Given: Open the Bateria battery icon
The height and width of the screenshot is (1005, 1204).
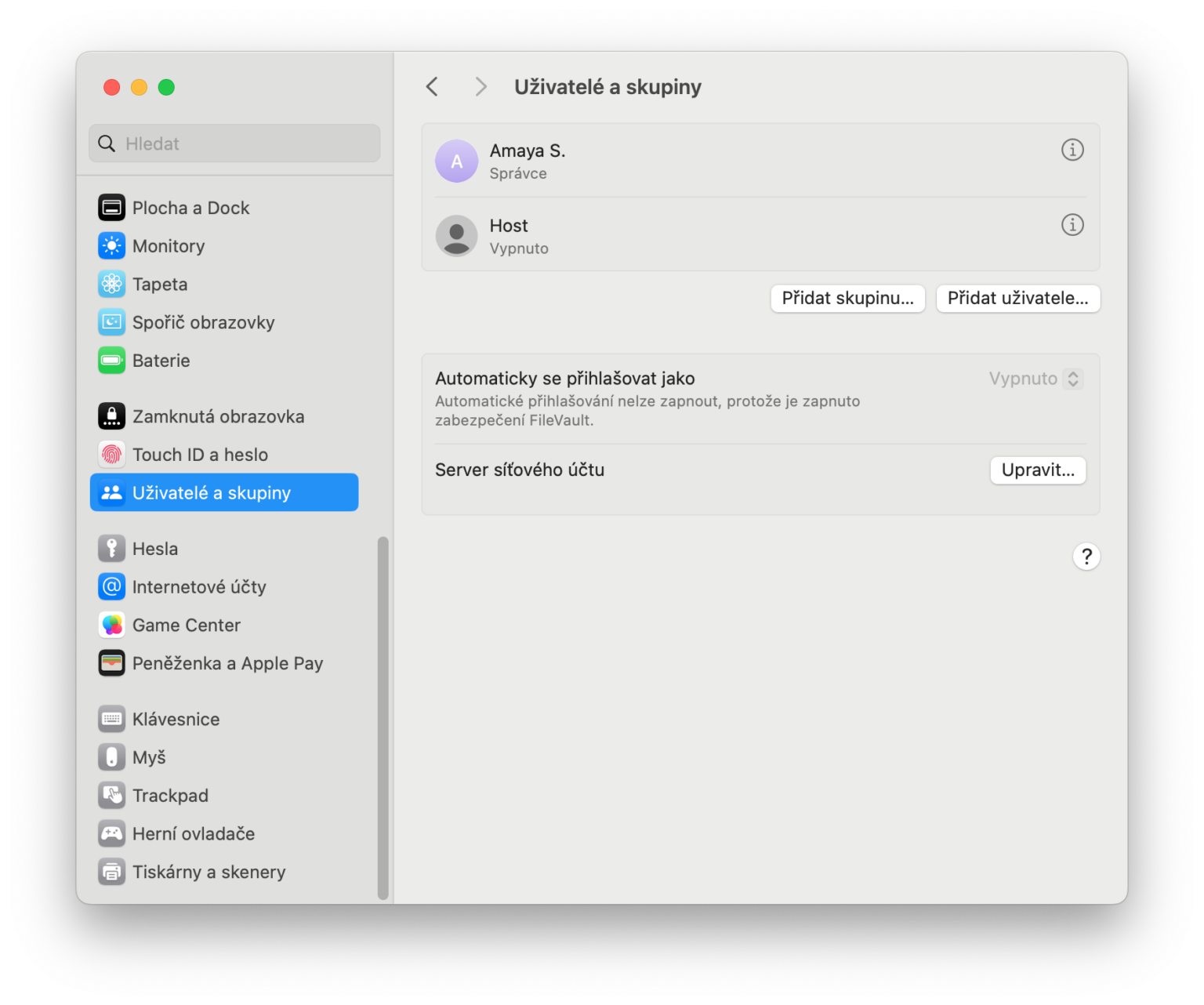Looking at the screenshot, I should 111,361.
